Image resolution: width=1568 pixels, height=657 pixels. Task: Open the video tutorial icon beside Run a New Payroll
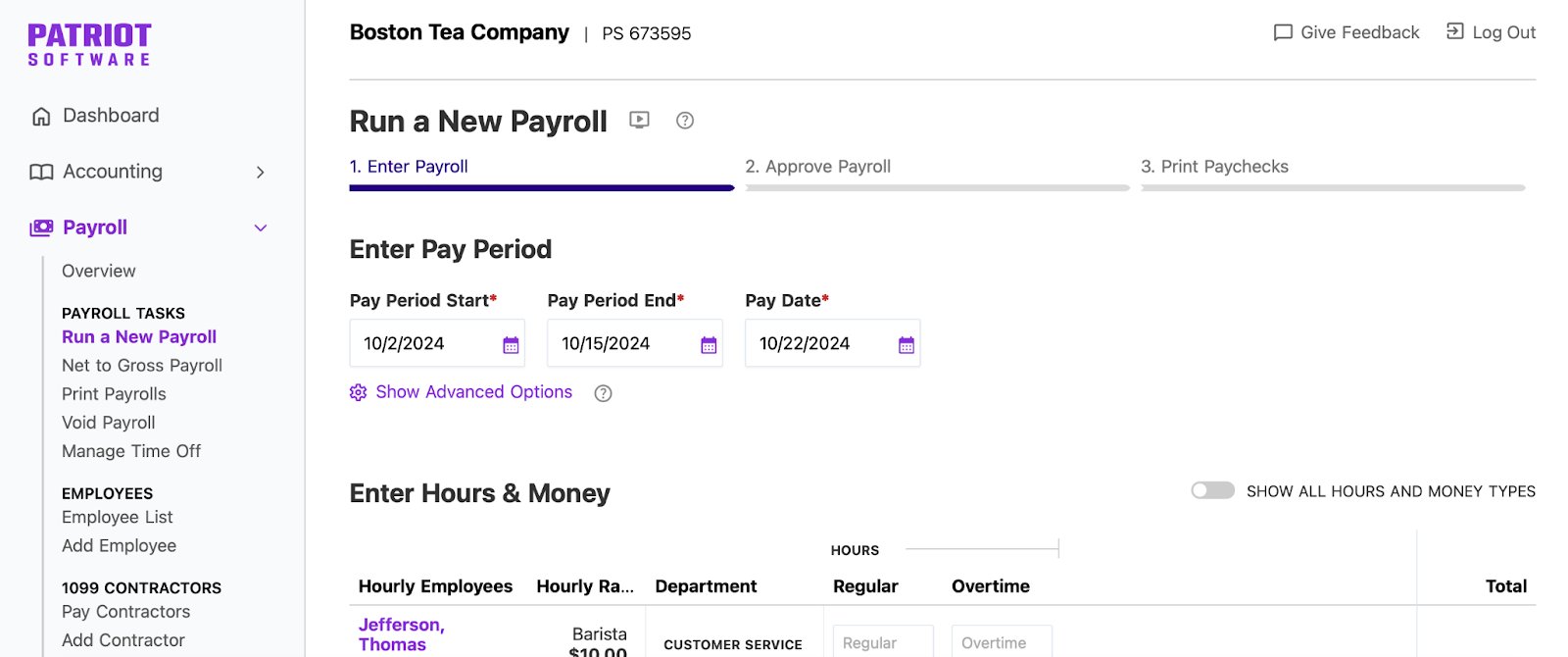tap(639, 121)
